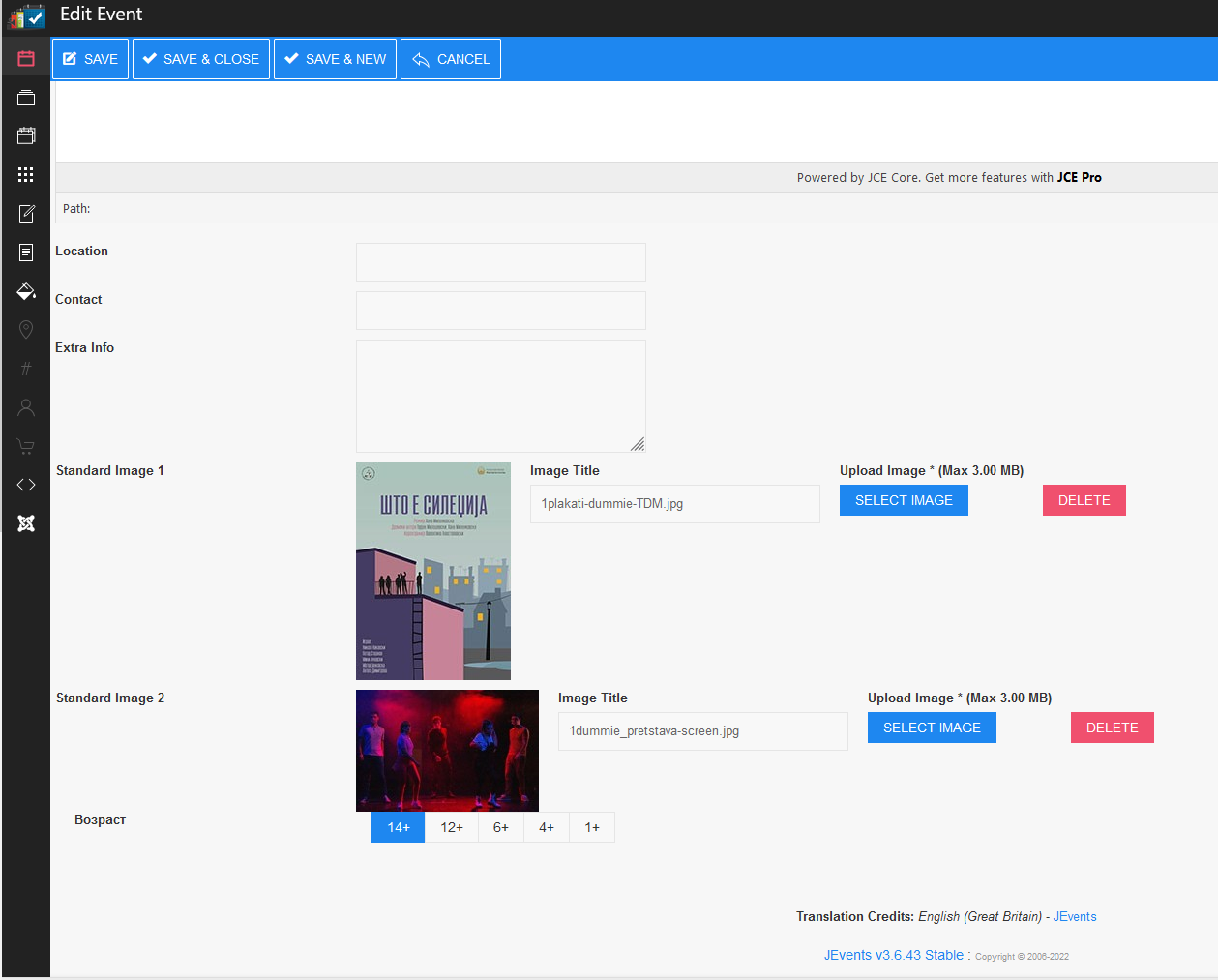Focus the Contact input field
This screenshot has height=980, width=1218.
tap(501, 311)
